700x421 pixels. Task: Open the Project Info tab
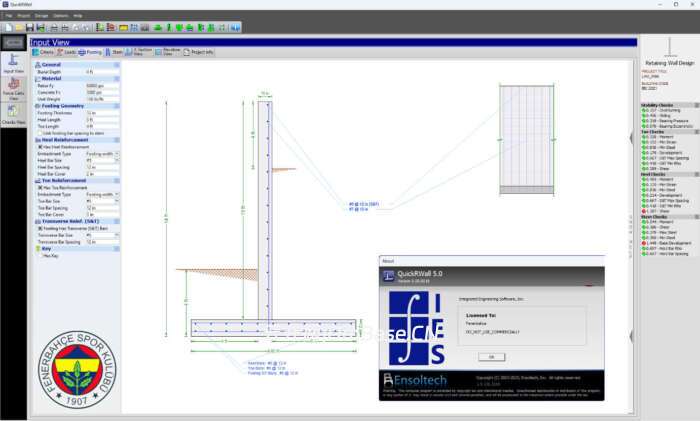pyautogui.click(x=198, y=52)
